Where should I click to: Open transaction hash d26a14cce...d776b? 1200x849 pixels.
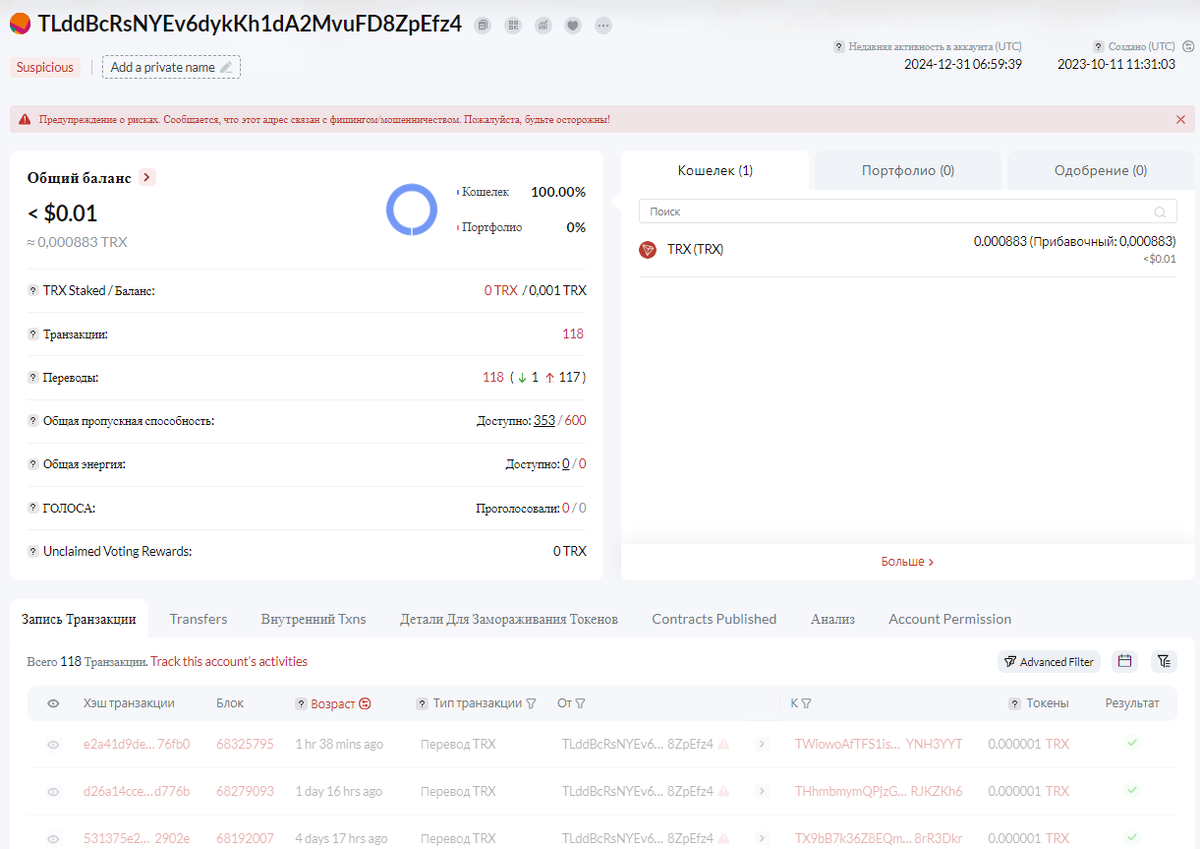coord(136,792)
